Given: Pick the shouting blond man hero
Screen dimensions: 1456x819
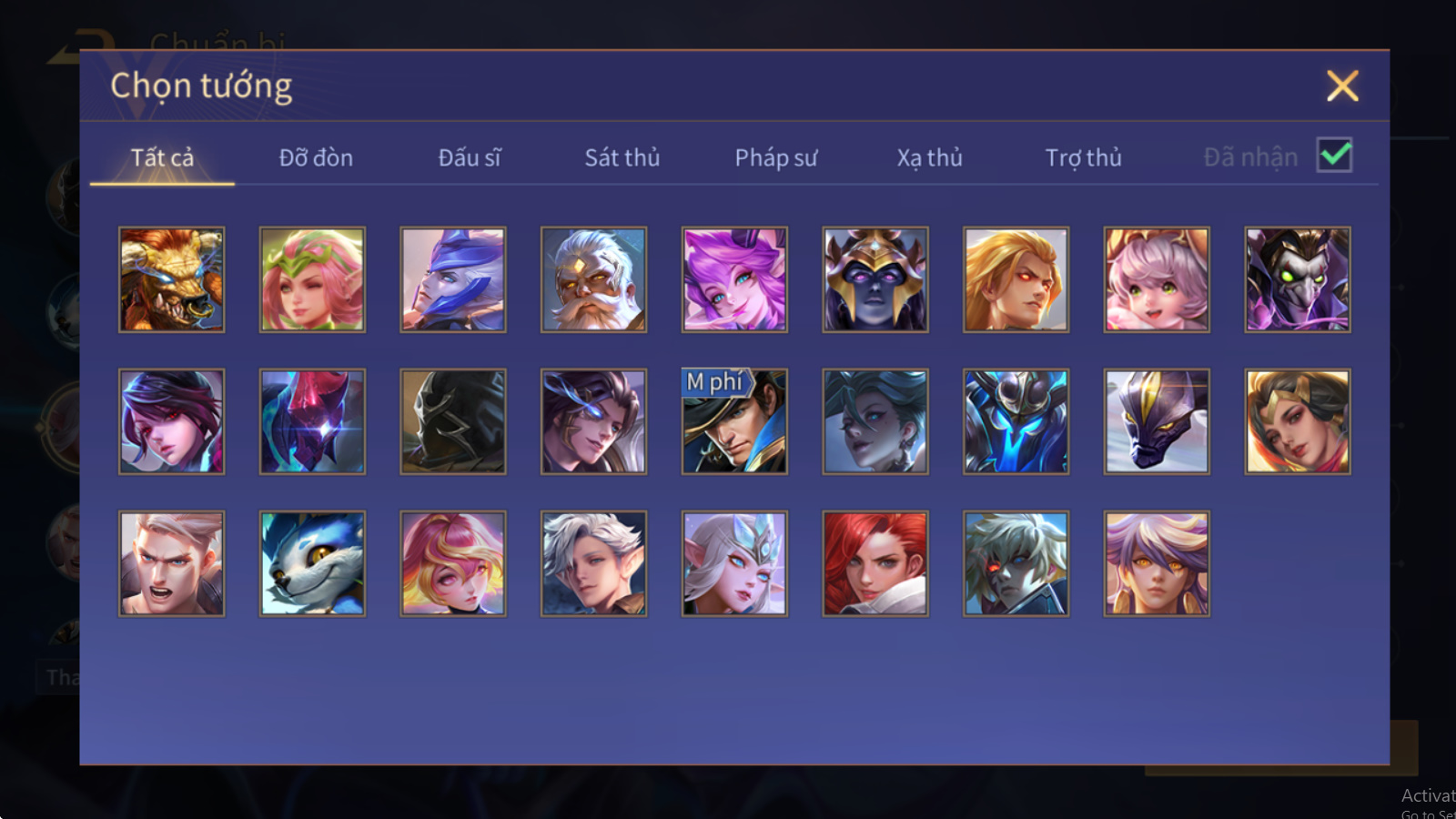Looking at the screenshot, I should click(x=171, y=563).
